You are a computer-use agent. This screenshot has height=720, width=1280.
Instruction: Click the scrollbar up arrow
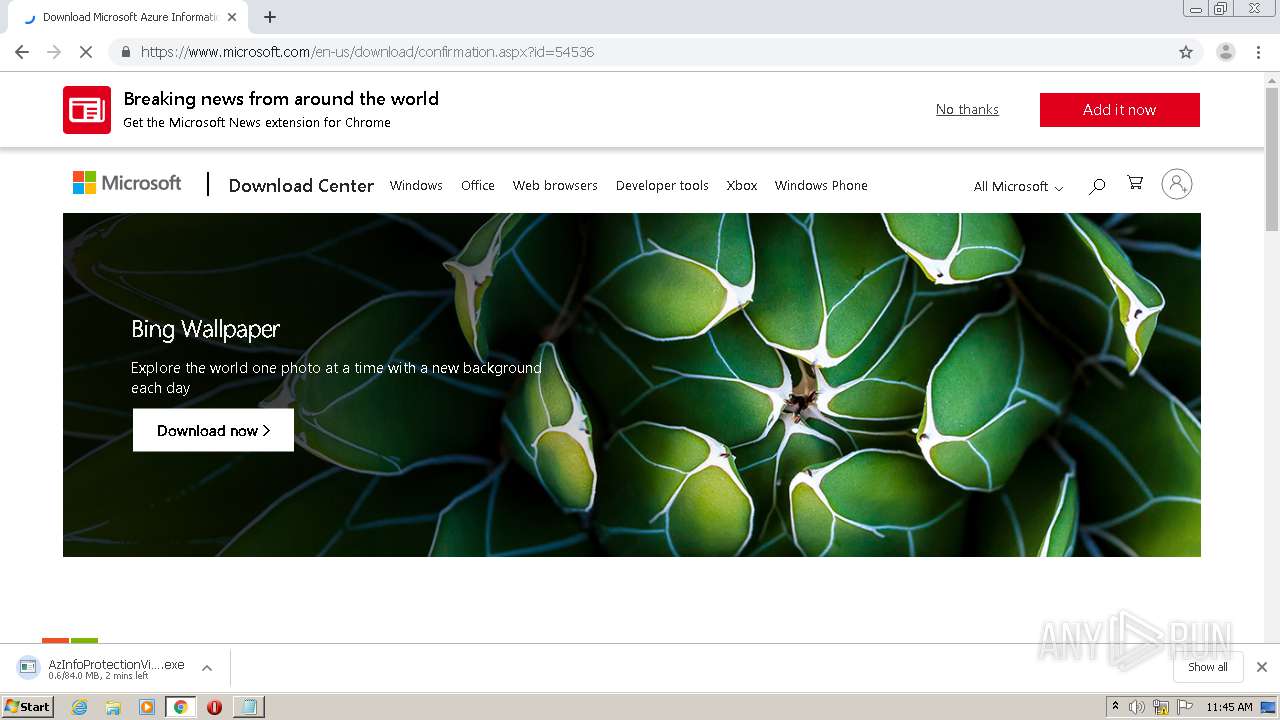tap(1272, 79)
